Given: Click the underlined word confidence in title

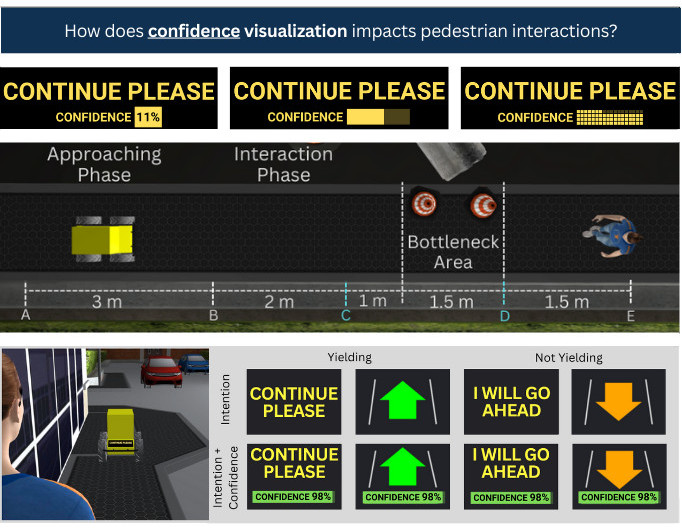Looking at the screenshot, I should 194,31.
